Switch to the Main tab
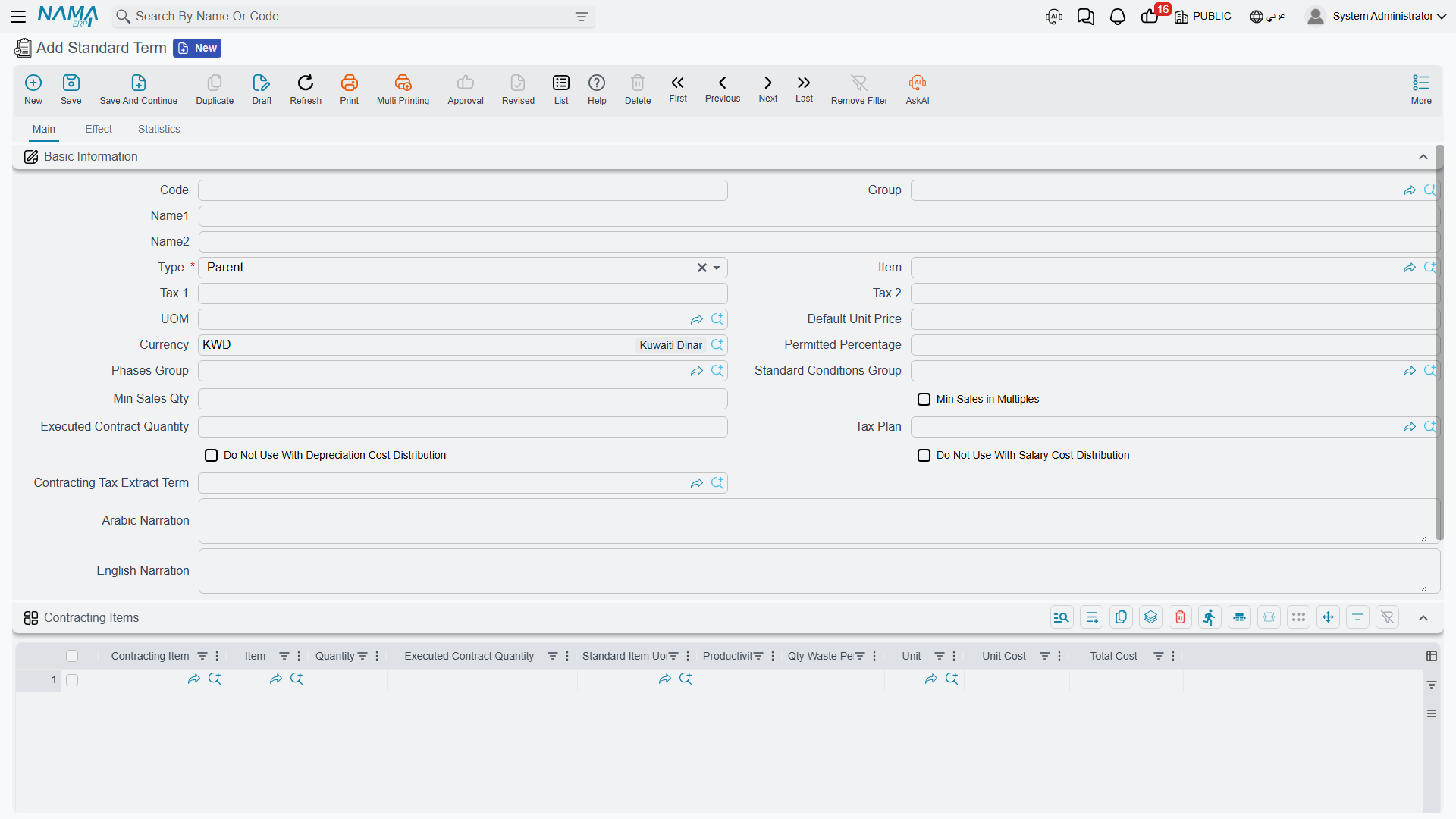Screen dimensions: 1456x819 [x=44, y=129]
